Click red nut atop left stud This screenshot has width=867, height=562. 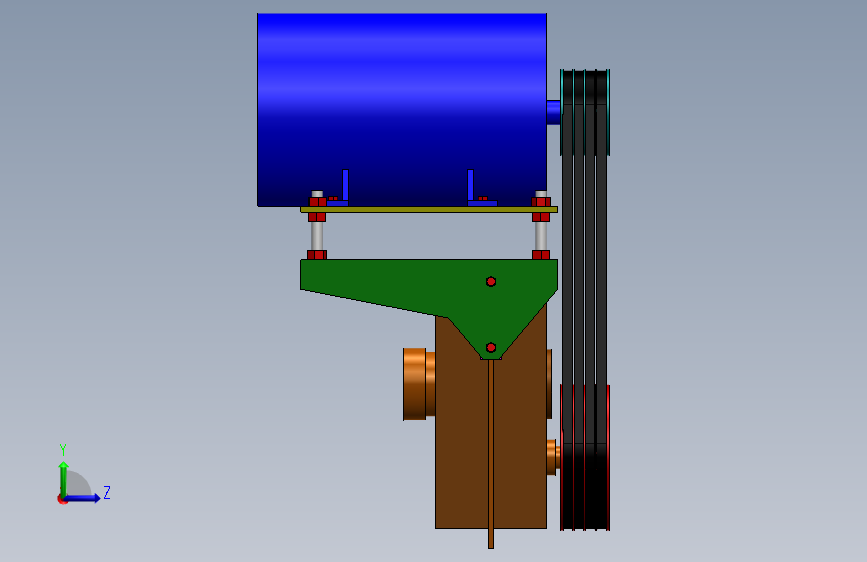point(317,202)
